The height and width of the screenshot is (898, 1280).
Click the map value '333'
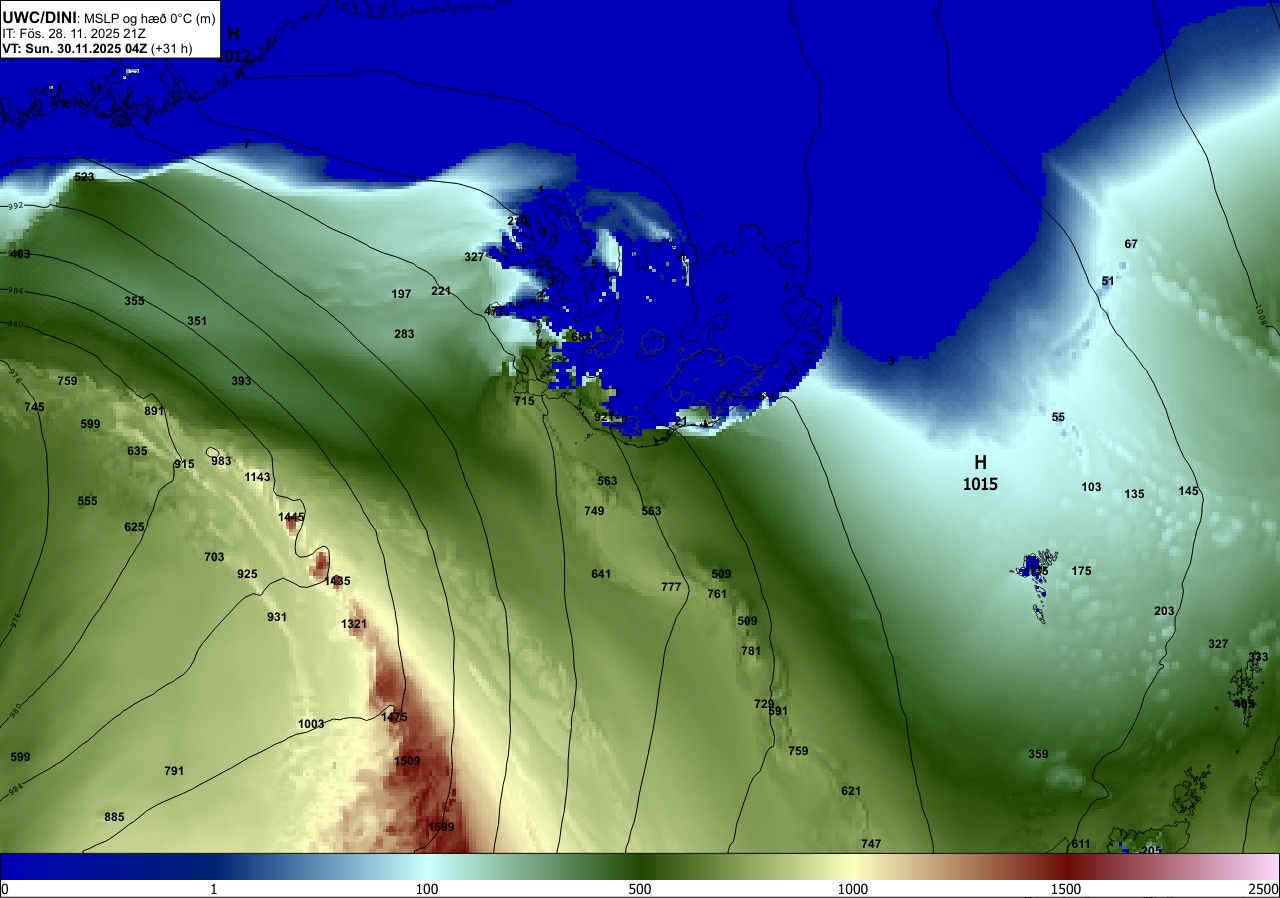pyautogui.click(x=1258, y=657)
